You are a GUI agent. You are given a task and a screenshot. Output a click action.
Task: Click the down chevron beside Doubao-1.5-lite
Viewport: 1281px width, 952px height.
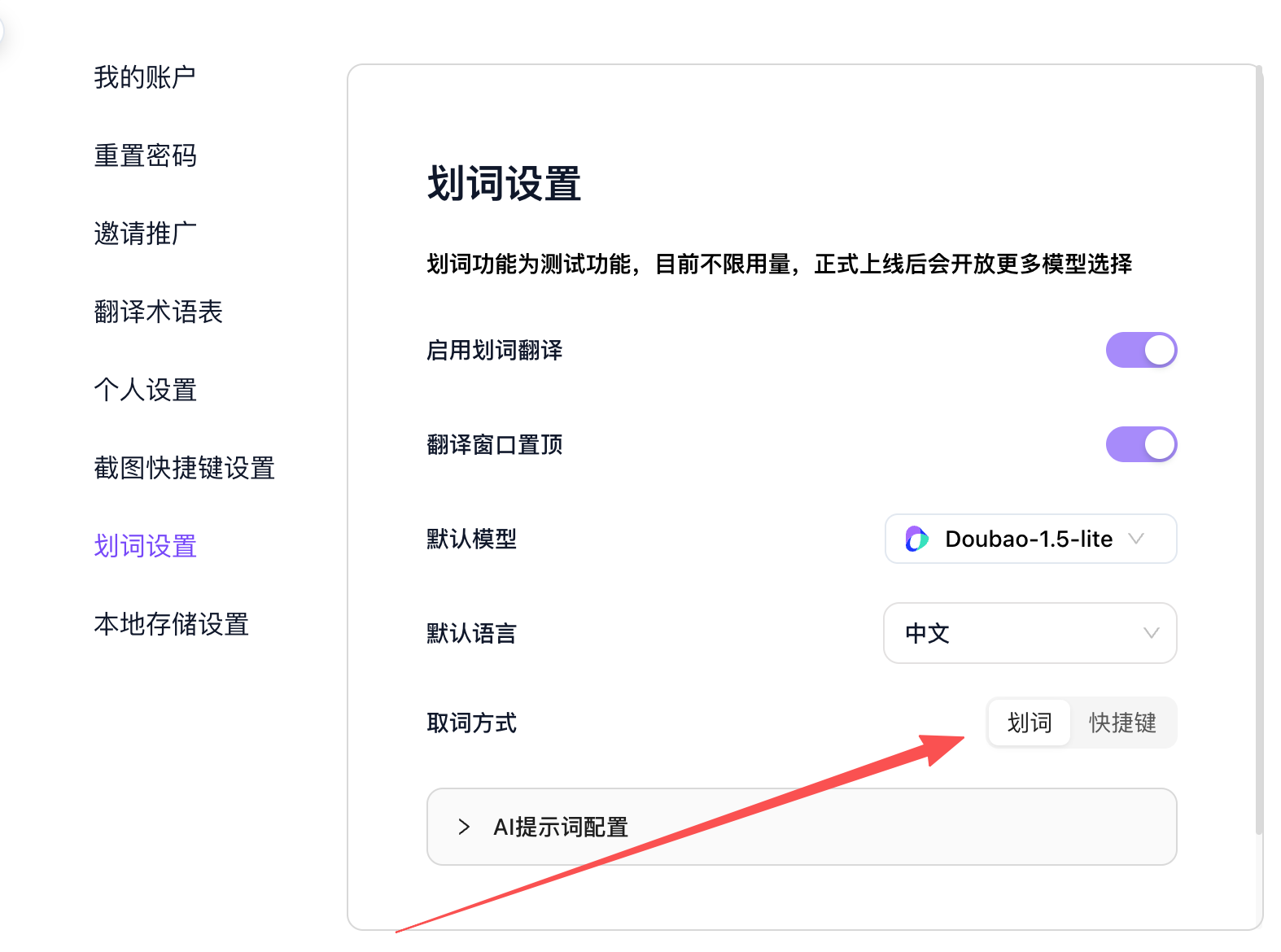click(1136, 539)
